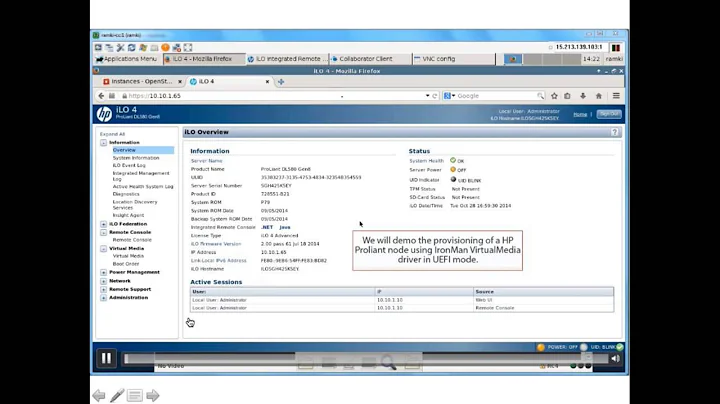Viewport: 720px width, 404px height.
Task: Pause the video playback
Action: coord(106,358)
